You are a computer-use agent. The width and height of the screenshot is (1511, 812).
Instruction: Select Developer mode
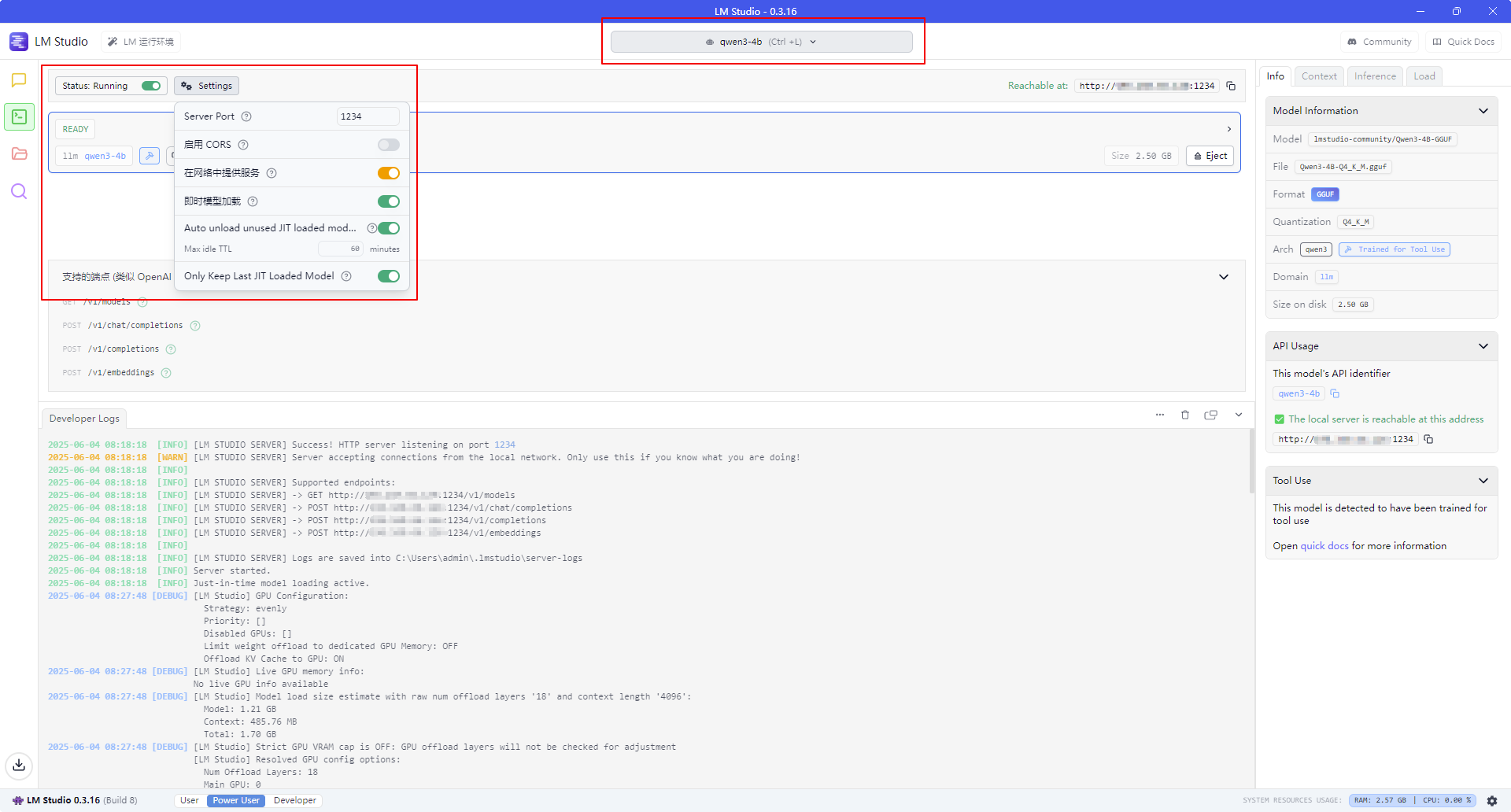coord(295,800)
